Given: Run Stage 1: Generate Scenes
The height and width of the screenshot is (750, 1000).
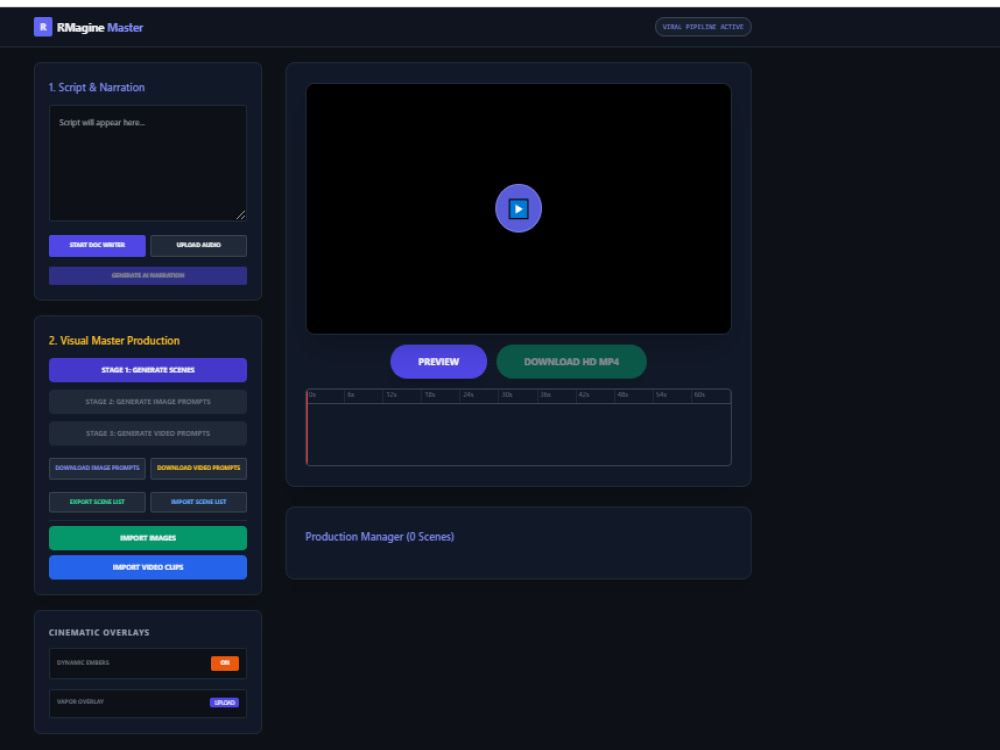Looking at the screenshot, I should tap(148, 370).
